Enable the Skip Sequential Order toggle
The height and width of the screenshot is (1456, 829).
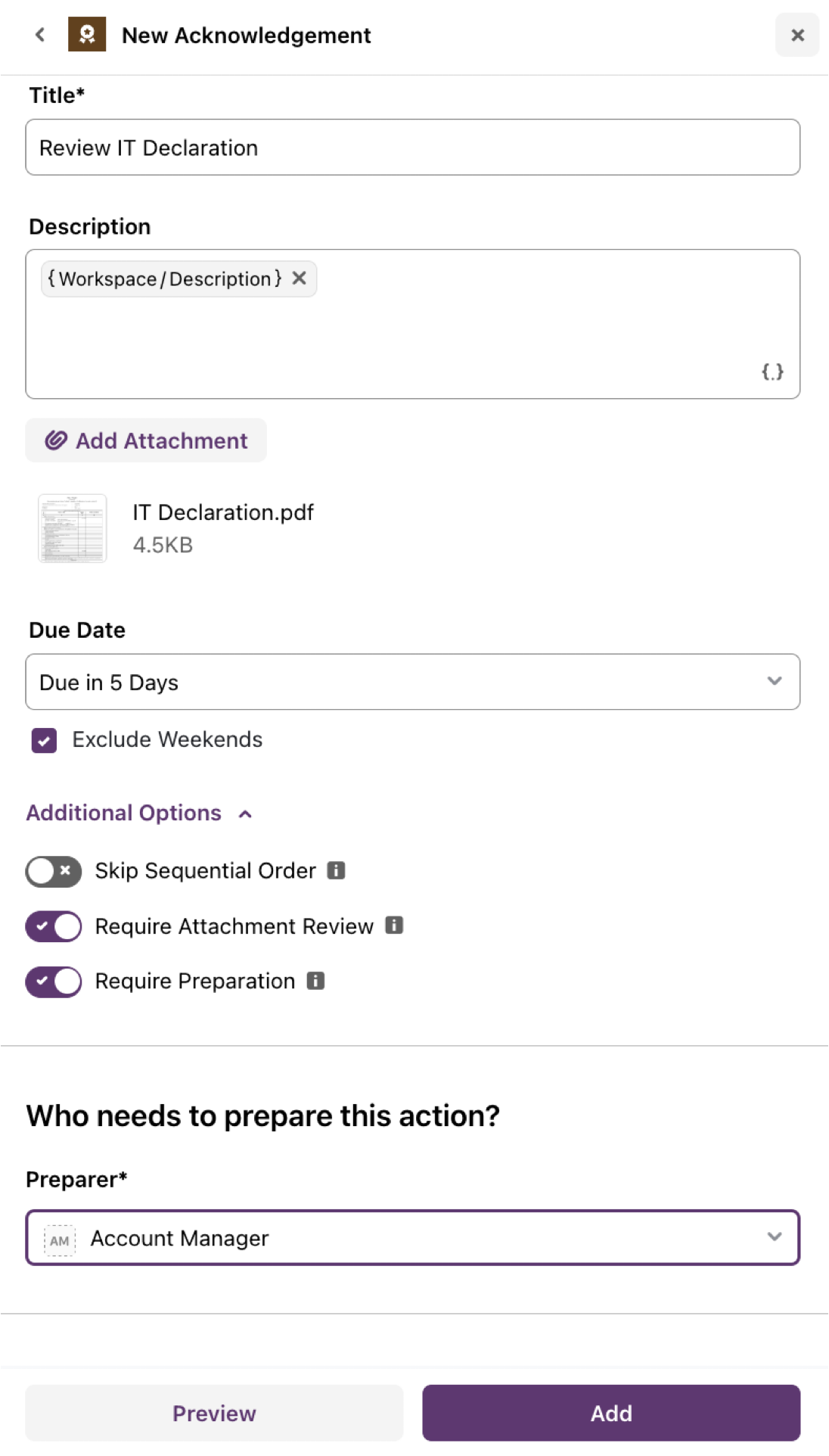click(x=54, y=871)
